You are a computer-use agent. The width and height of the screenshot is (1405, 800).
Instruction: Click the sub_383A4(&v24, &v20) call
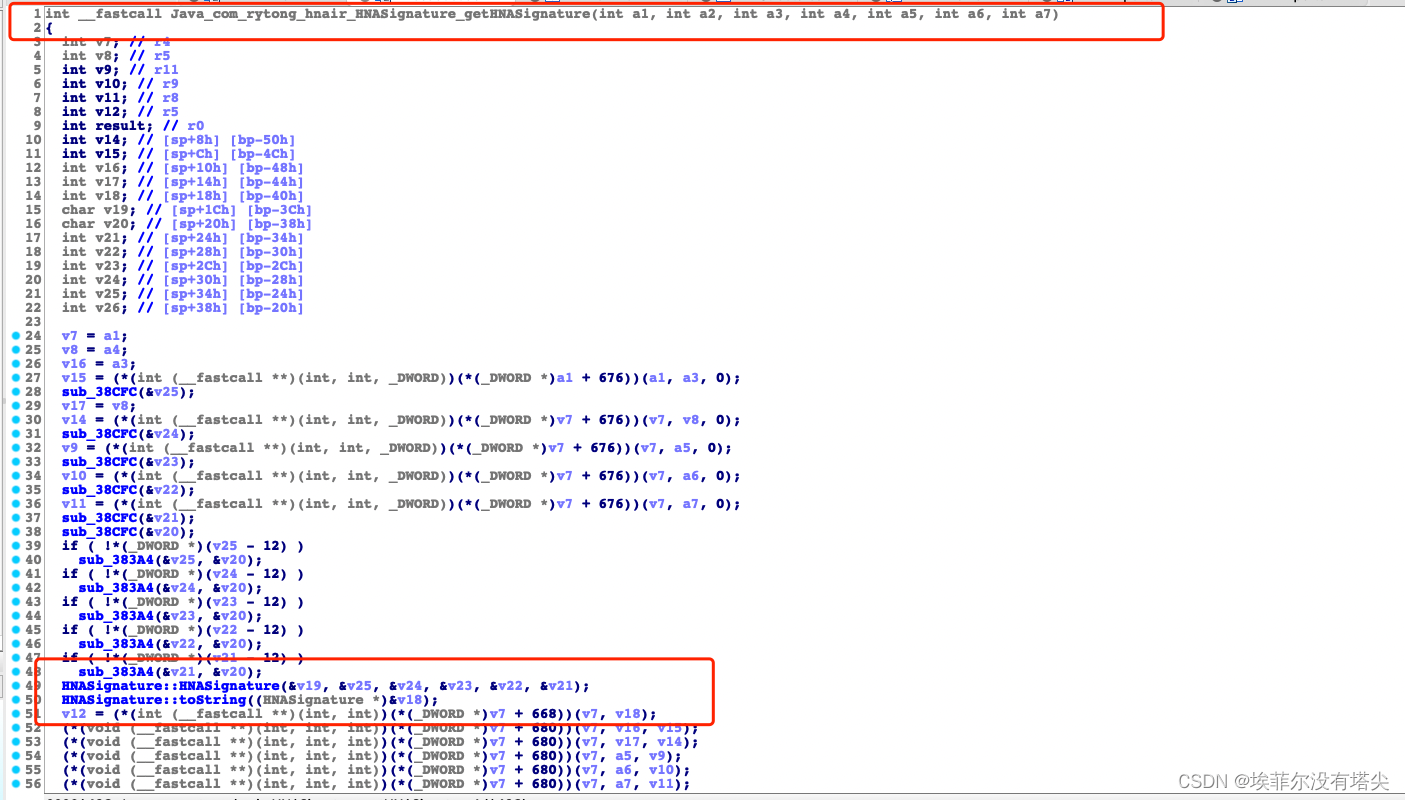[x=170, y=588]
